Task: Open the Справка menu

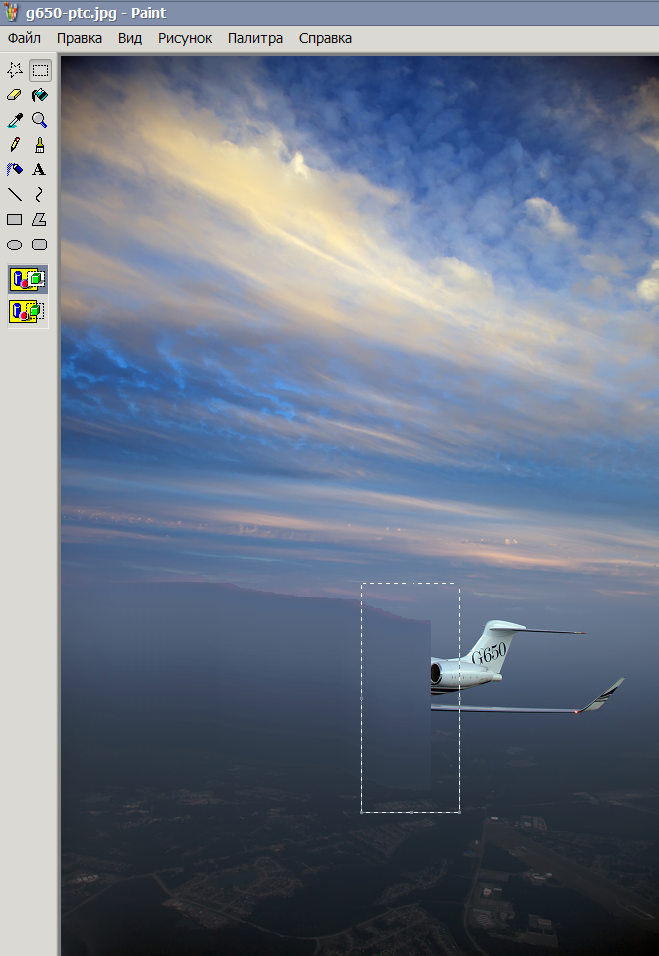Action: pyautogui.click(x=325, y=38)
